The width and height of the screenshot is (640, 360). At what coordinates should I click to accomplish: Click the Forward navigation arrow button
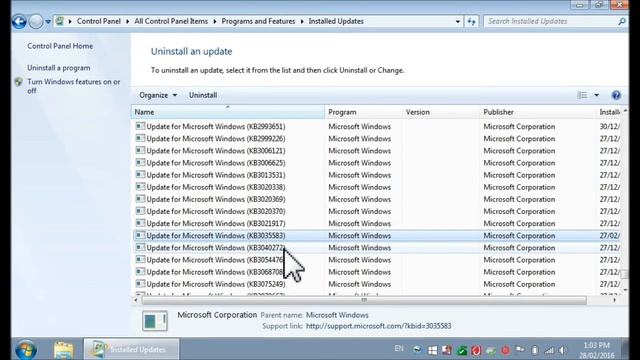click(36, 21)
